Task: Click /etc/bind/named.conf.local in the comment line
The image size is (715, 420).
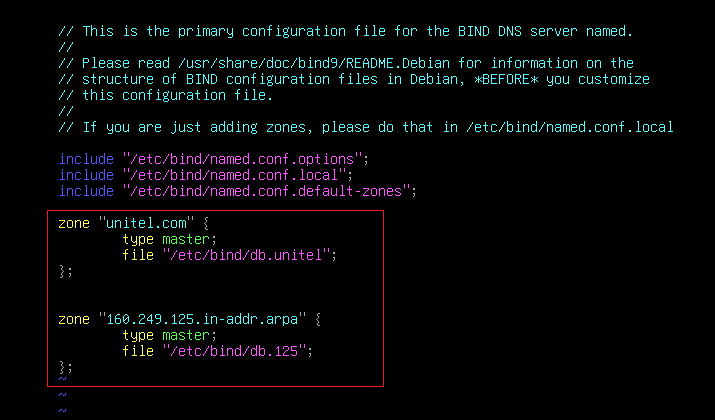Action: 570,127
